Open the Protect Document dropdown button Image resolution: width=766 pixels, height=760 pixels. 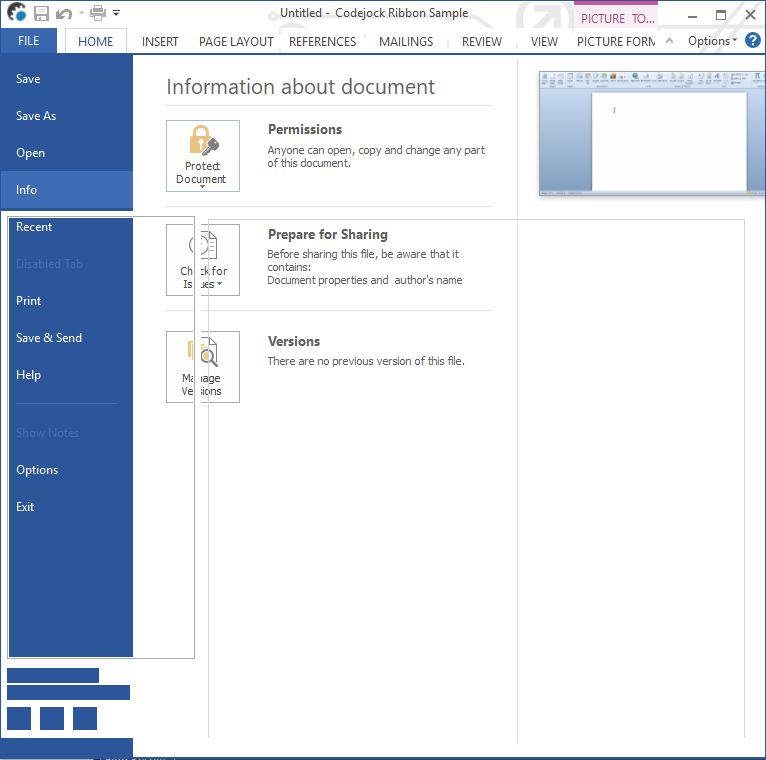pyautogui.click(x=203, y=156)
